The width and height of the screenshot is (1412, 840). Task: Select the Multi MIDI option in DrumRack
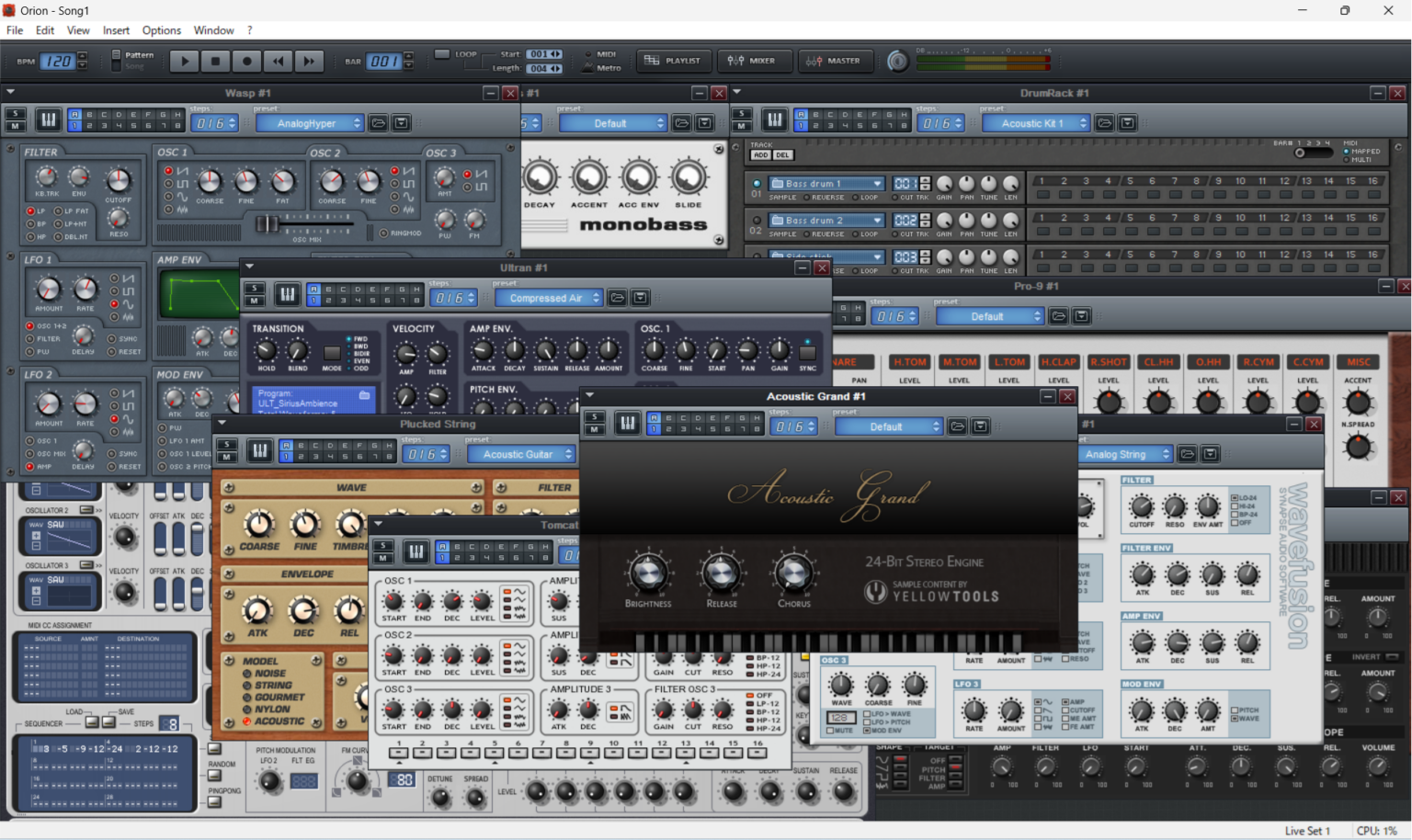(1347, 160)
